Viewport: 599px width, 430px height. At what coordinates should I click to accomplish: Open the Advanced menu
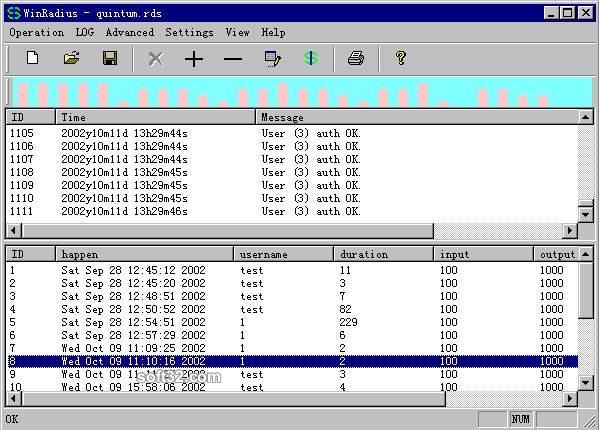(x=130, y=32)
